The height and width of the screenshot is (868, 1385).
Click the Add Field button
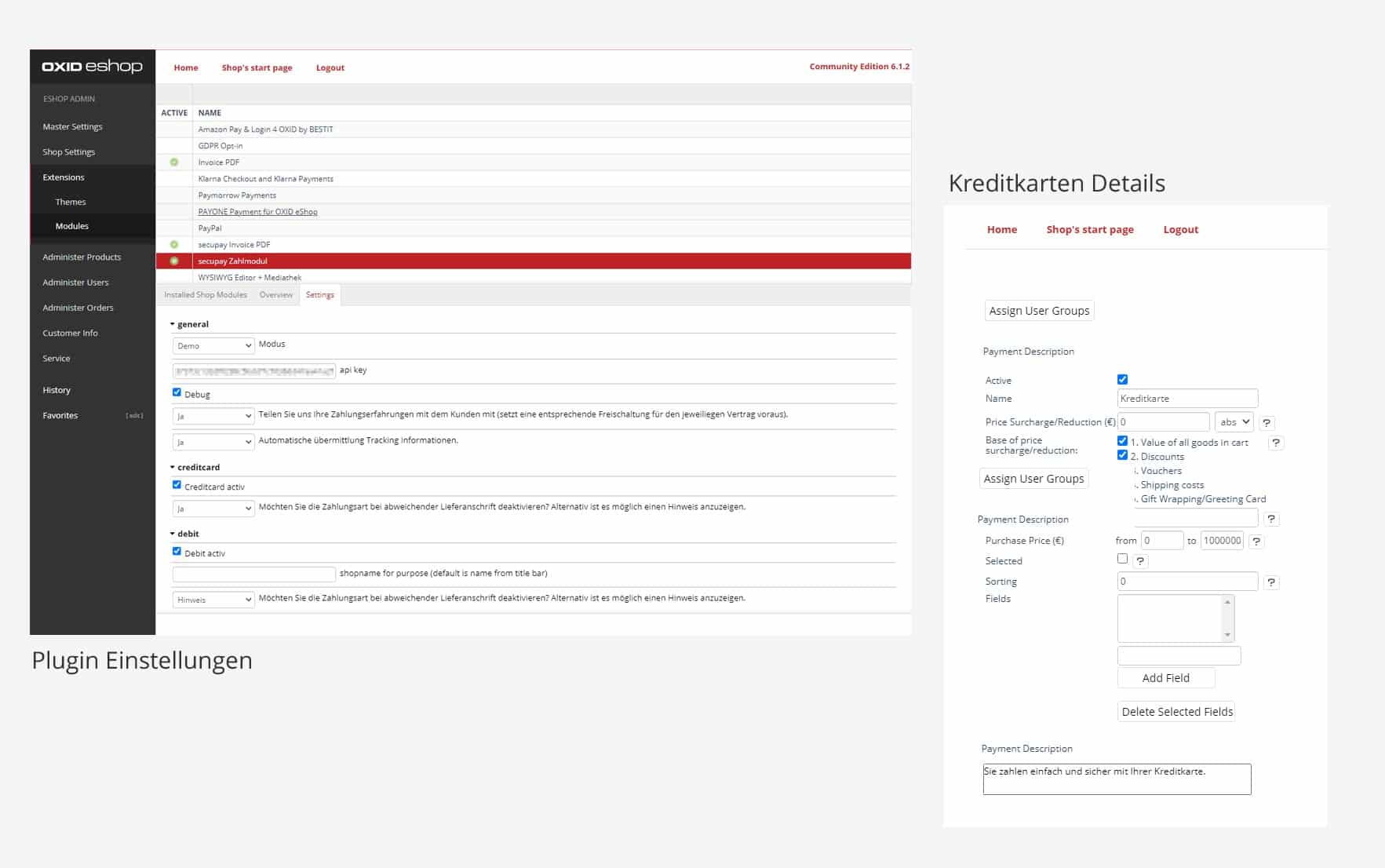pos(1165,678)
